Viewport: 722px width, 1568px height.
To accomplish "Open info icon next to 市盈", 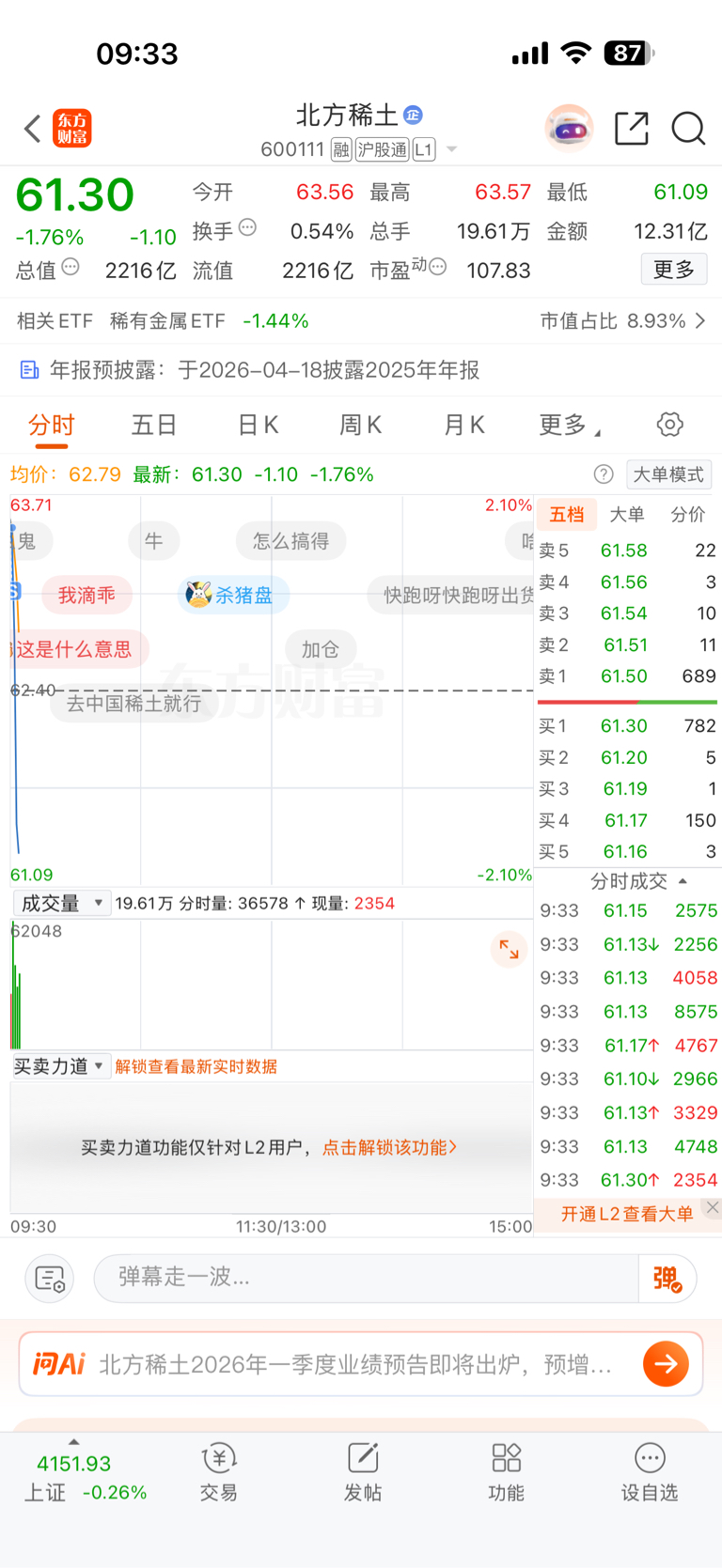I will point(437,268).
